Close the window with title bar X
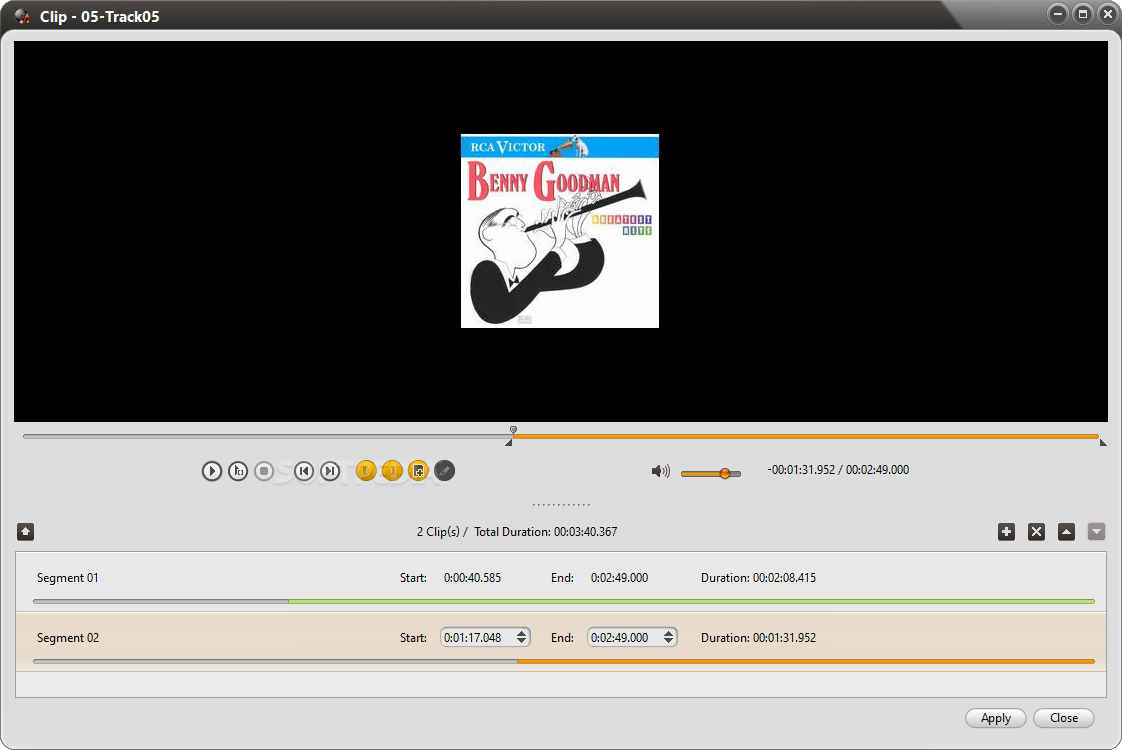This screenshot has height=750, width=1122. pos(1108,14)
